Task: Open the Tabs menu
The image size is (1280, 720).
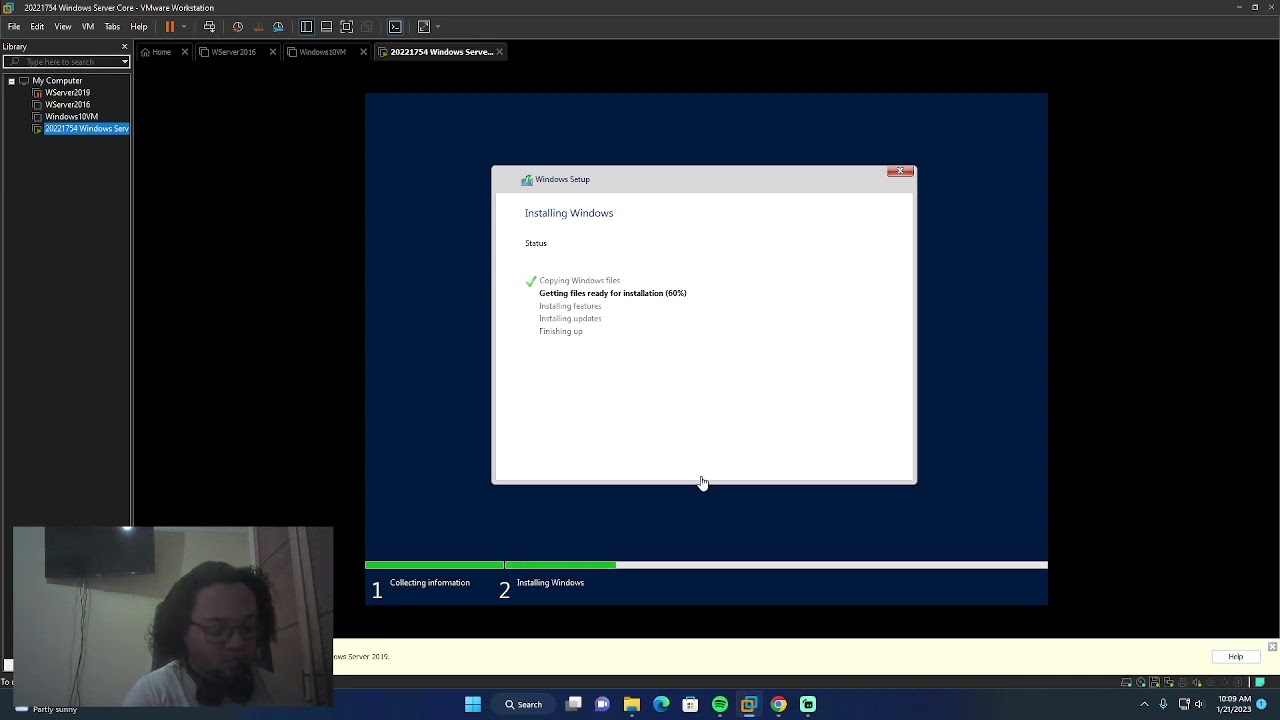Action: click(x=112, y=27)
